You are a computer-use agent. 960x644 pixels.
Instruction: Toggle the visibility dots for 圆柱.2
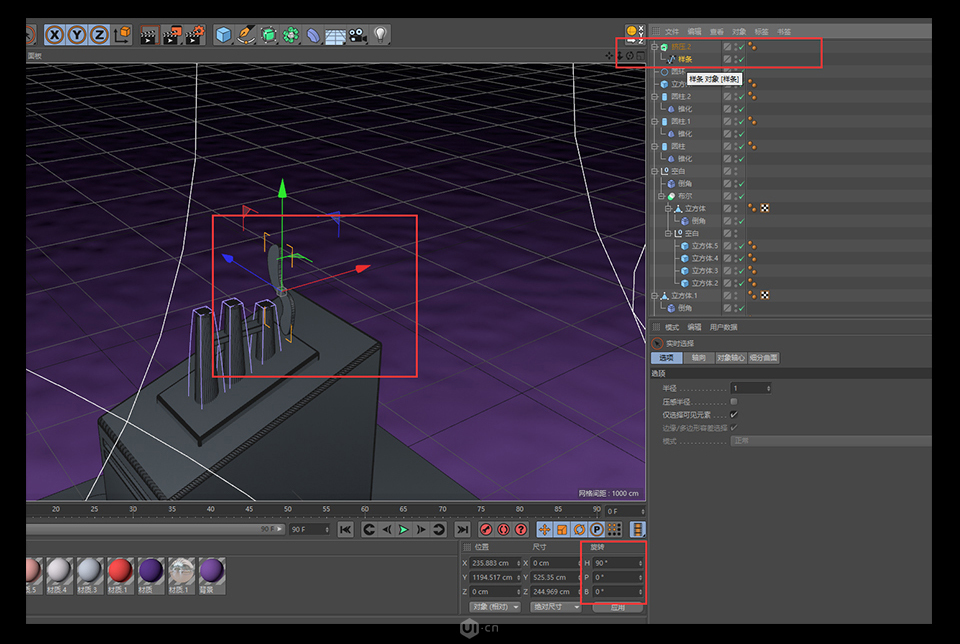pyautogui.click(x=737, y=97)
